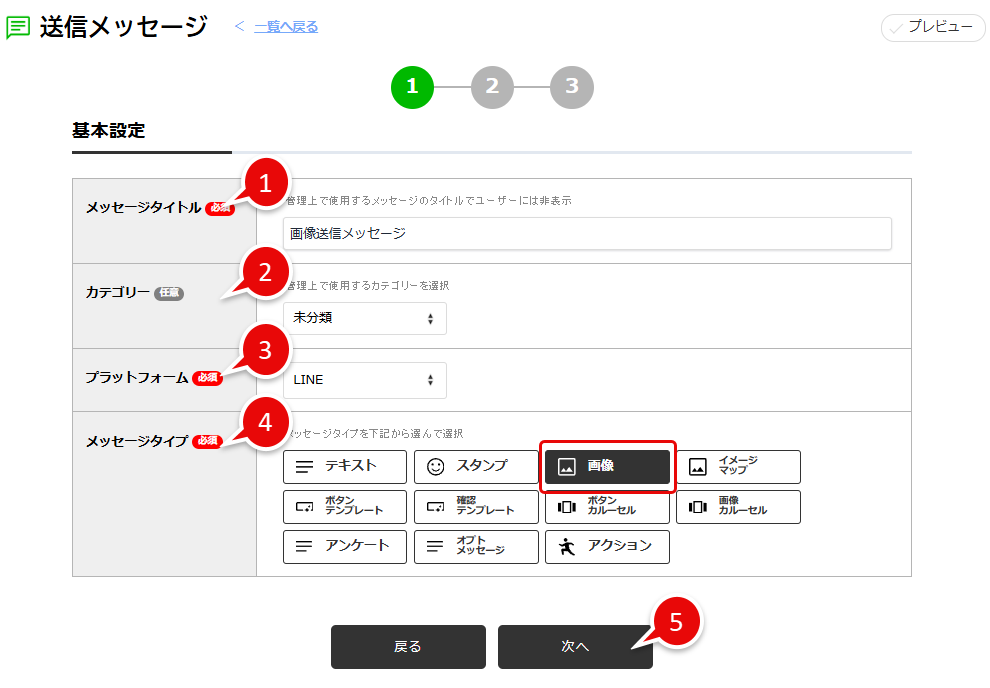Choose the アンケート (Survey) message type
Image resolution: width=990 pixels, height=688 pixels.
(344, 547)
